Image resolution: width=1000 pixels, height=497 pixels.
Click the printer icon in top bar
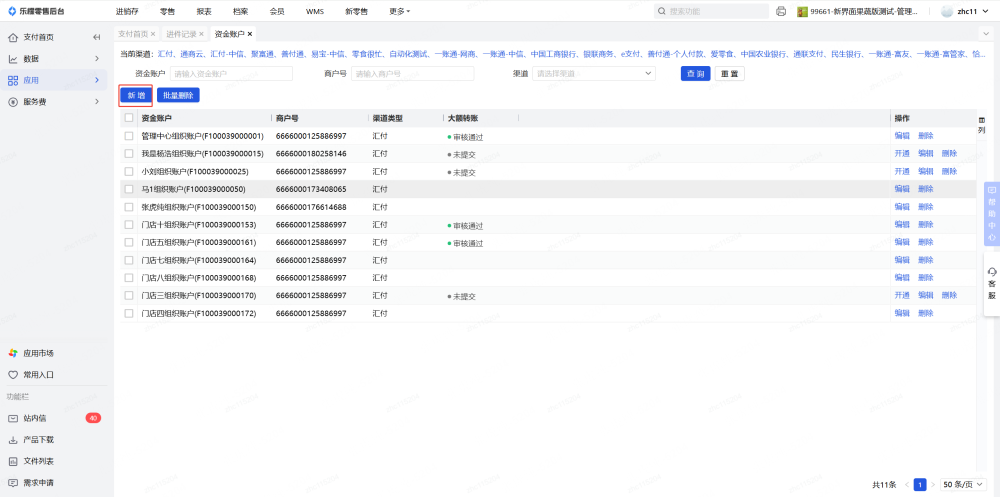point(781,11)
